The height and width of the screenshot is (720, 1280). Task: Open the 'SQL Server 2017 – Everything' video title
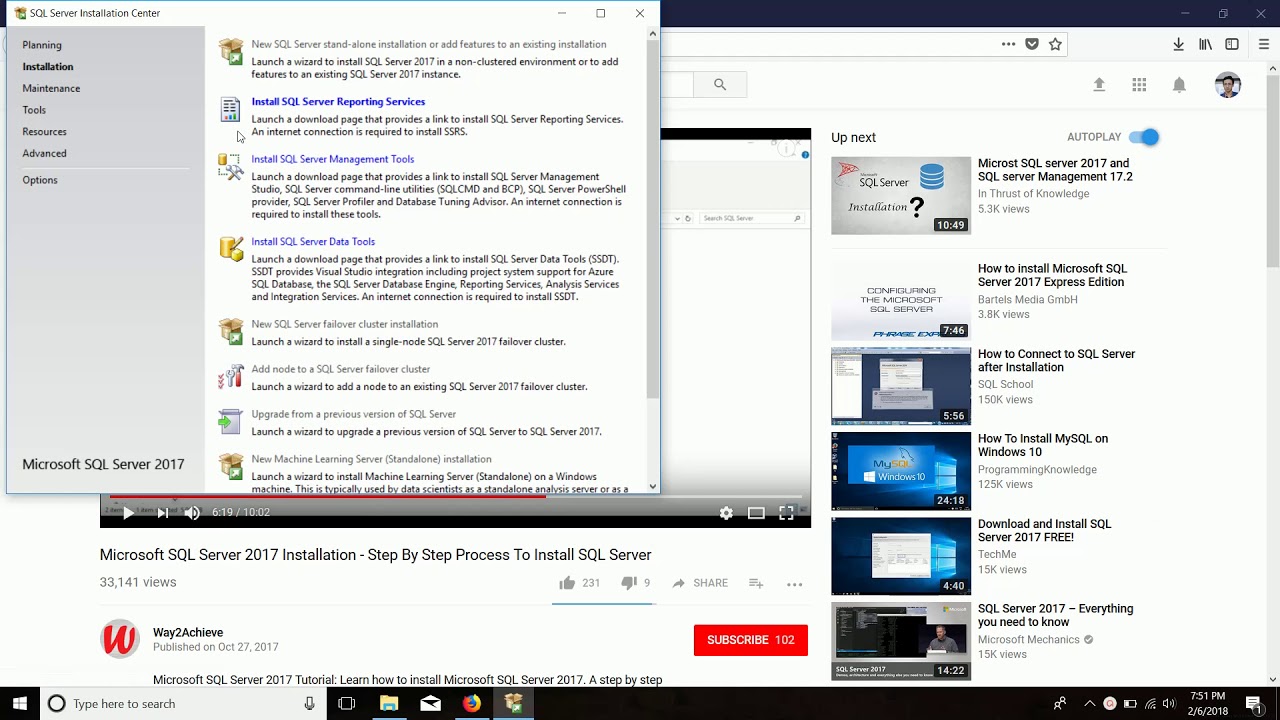(x=1055, y=615)
